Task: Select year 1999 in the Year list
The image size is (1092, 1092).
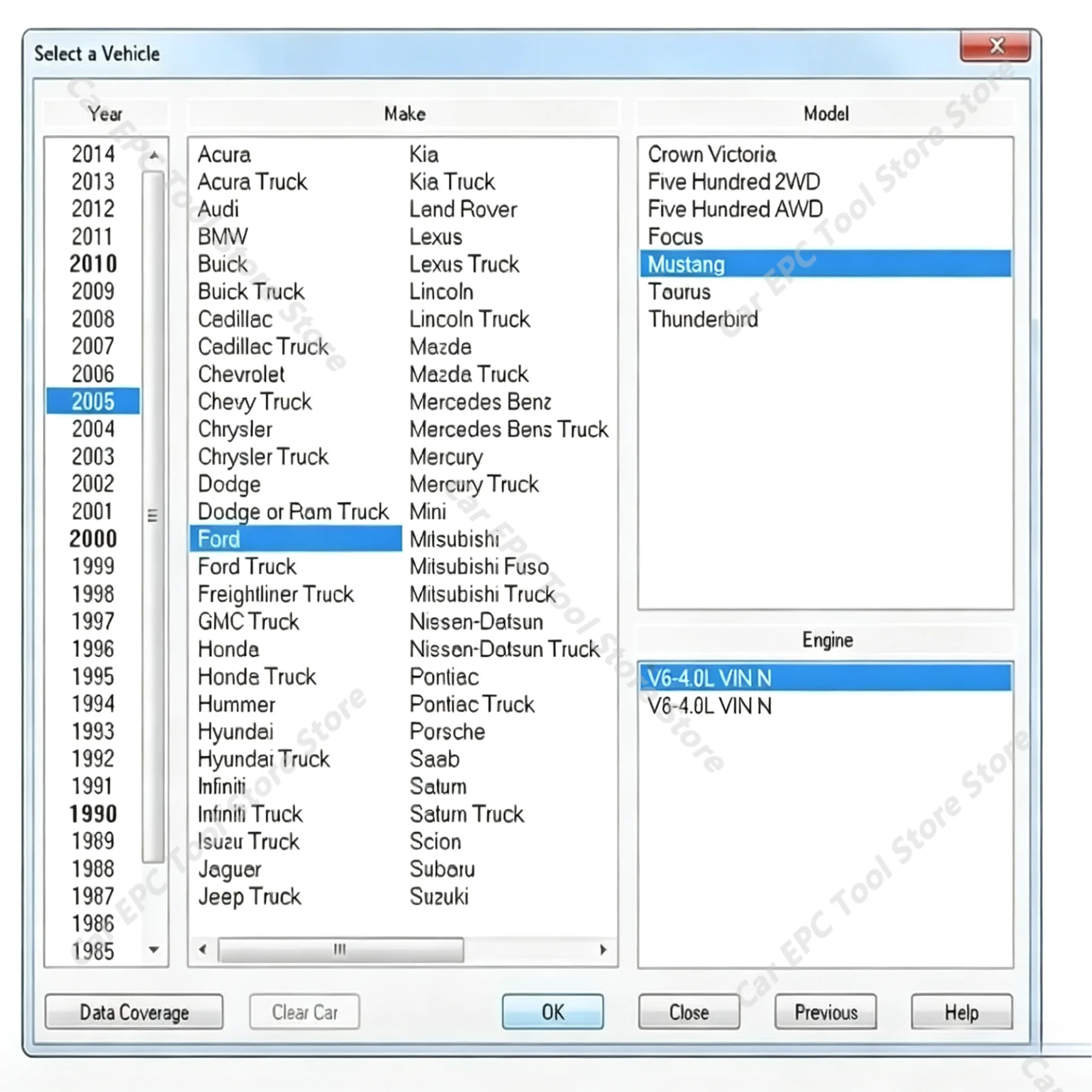Action: click(93, 566)
